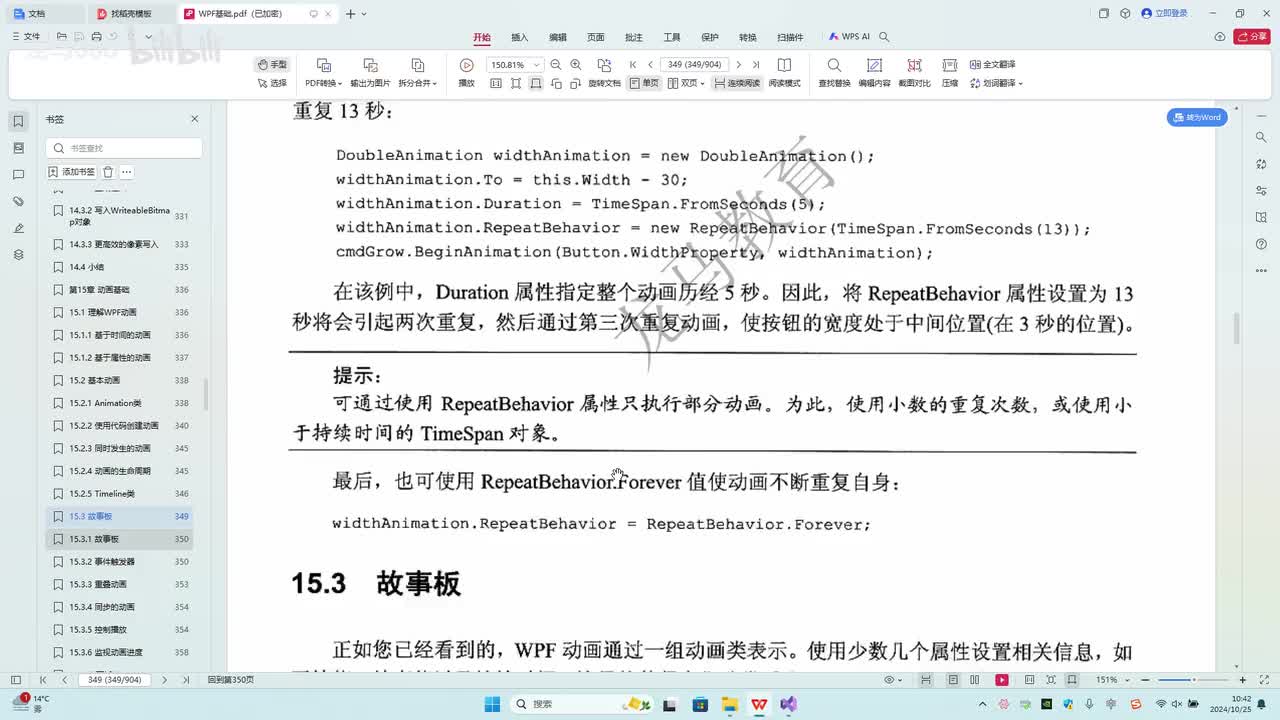The width and height of the screenshot is (1280, 720).
Task: Delete bookmark with trash icon
Action: coord(108,172)
